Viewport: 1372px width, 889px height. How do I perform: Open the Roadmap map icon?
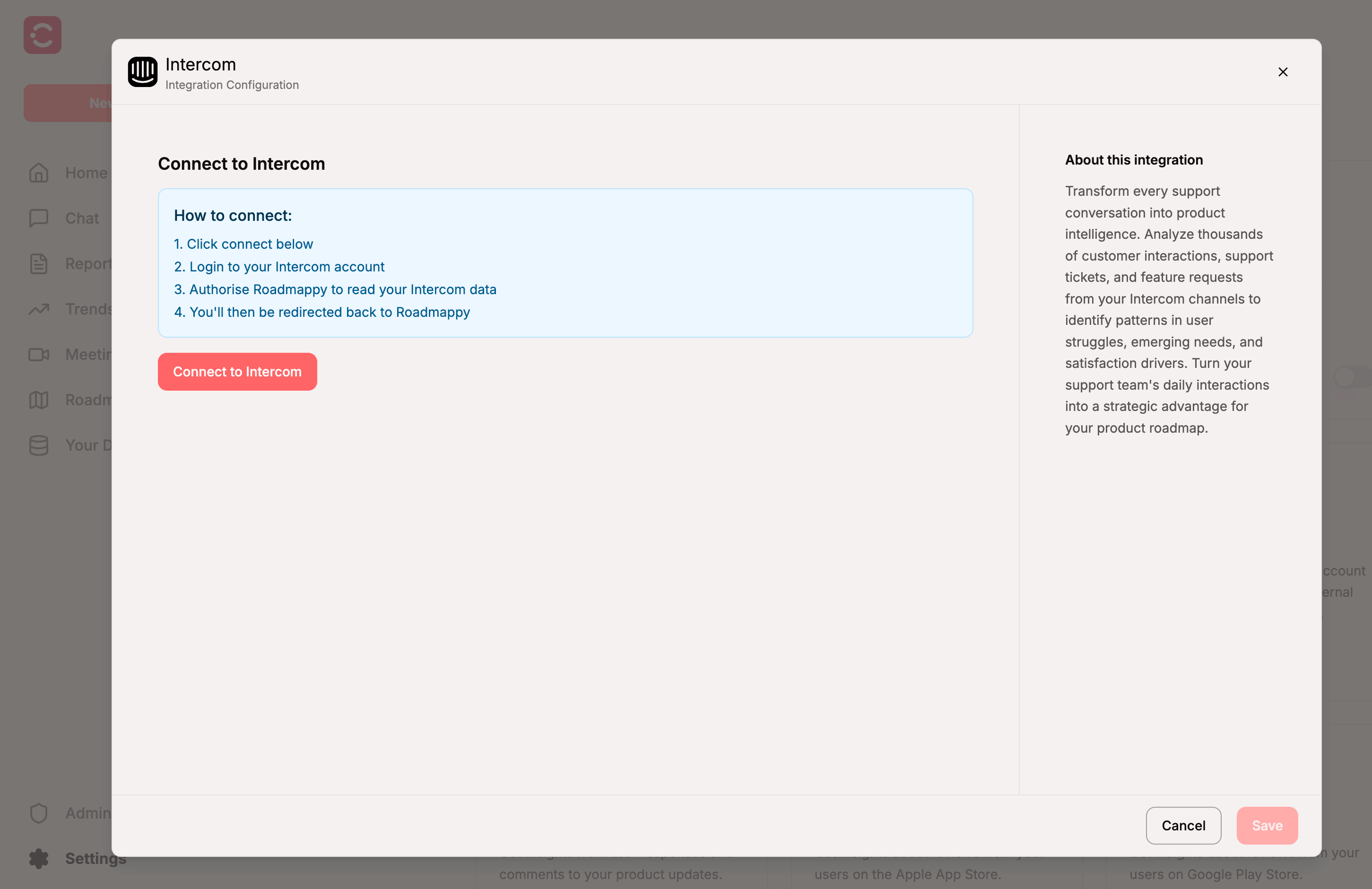tap(39, 400)
